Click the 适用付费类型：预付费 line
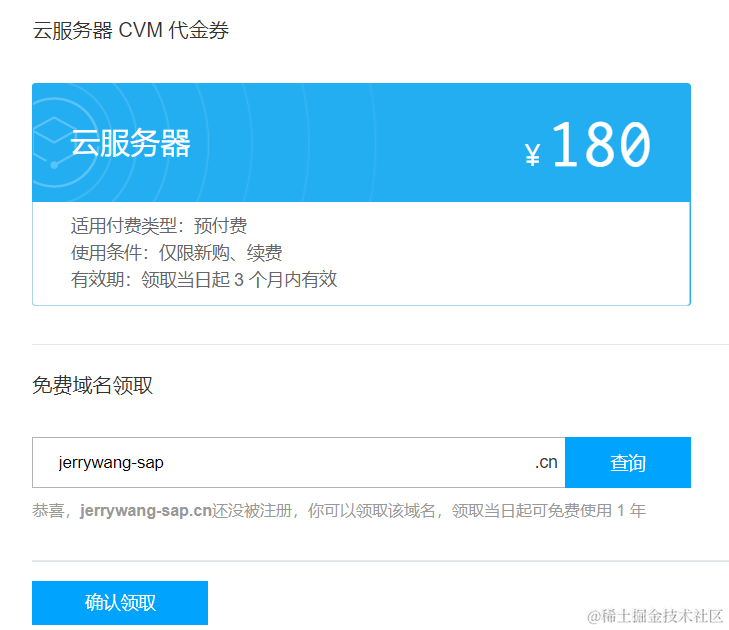Image resolution: width=729 pixels, height=630 pixels. tap(159, 225)
